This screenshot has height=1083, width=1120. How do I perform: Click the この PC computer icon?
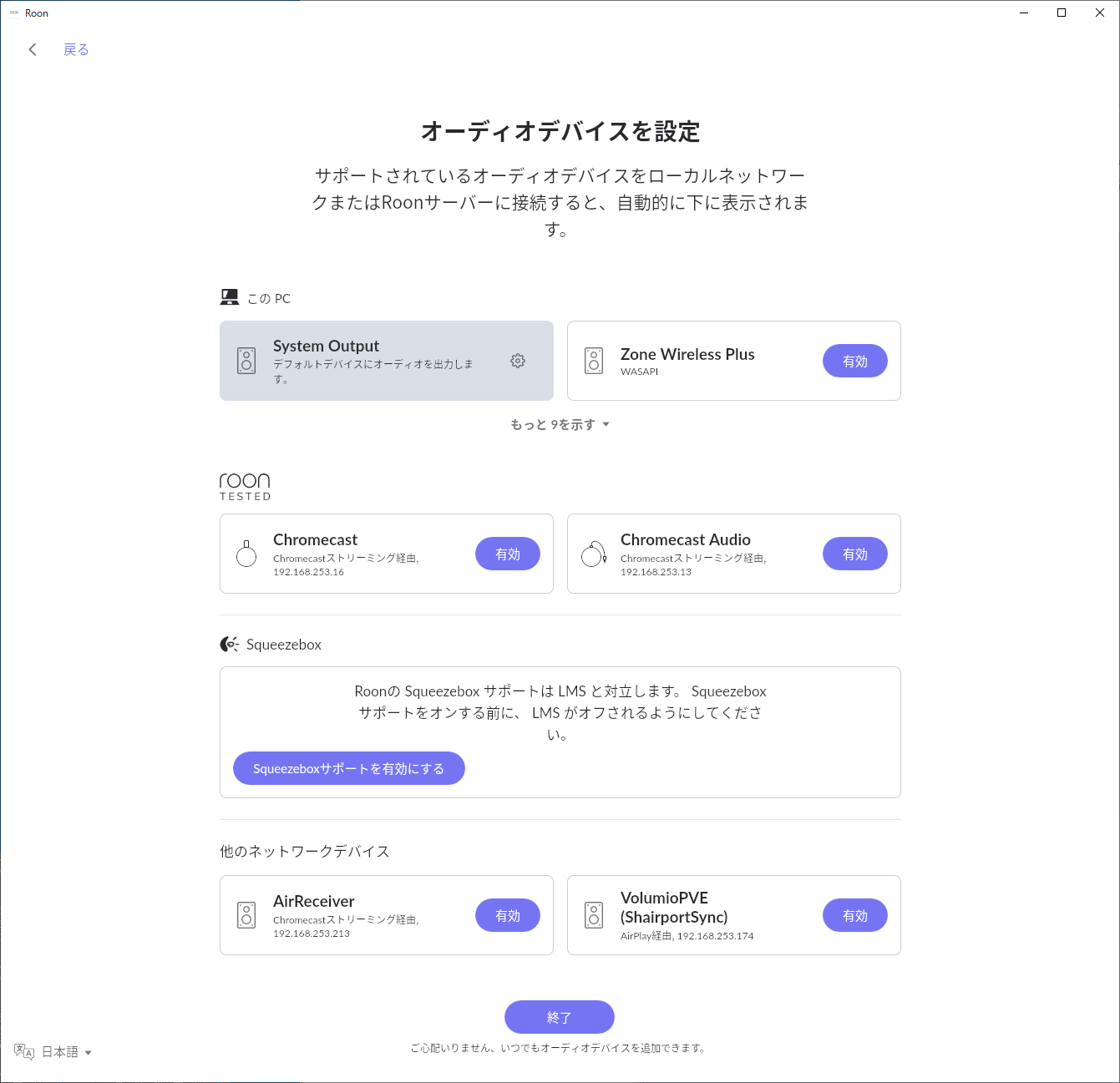[x=230, y=297]
